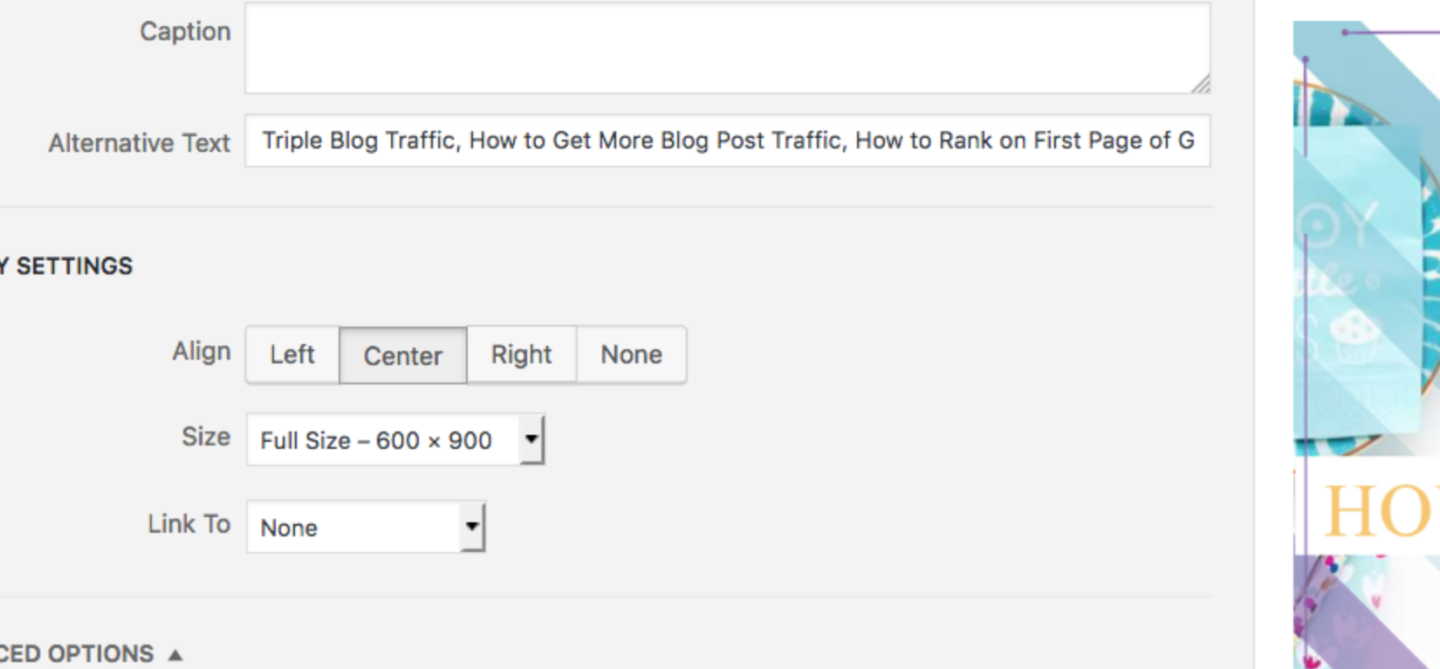The image size is (1440, 669).
Task: Click the Caption text area
Action: pyautogui.click(x=727, y=48)
